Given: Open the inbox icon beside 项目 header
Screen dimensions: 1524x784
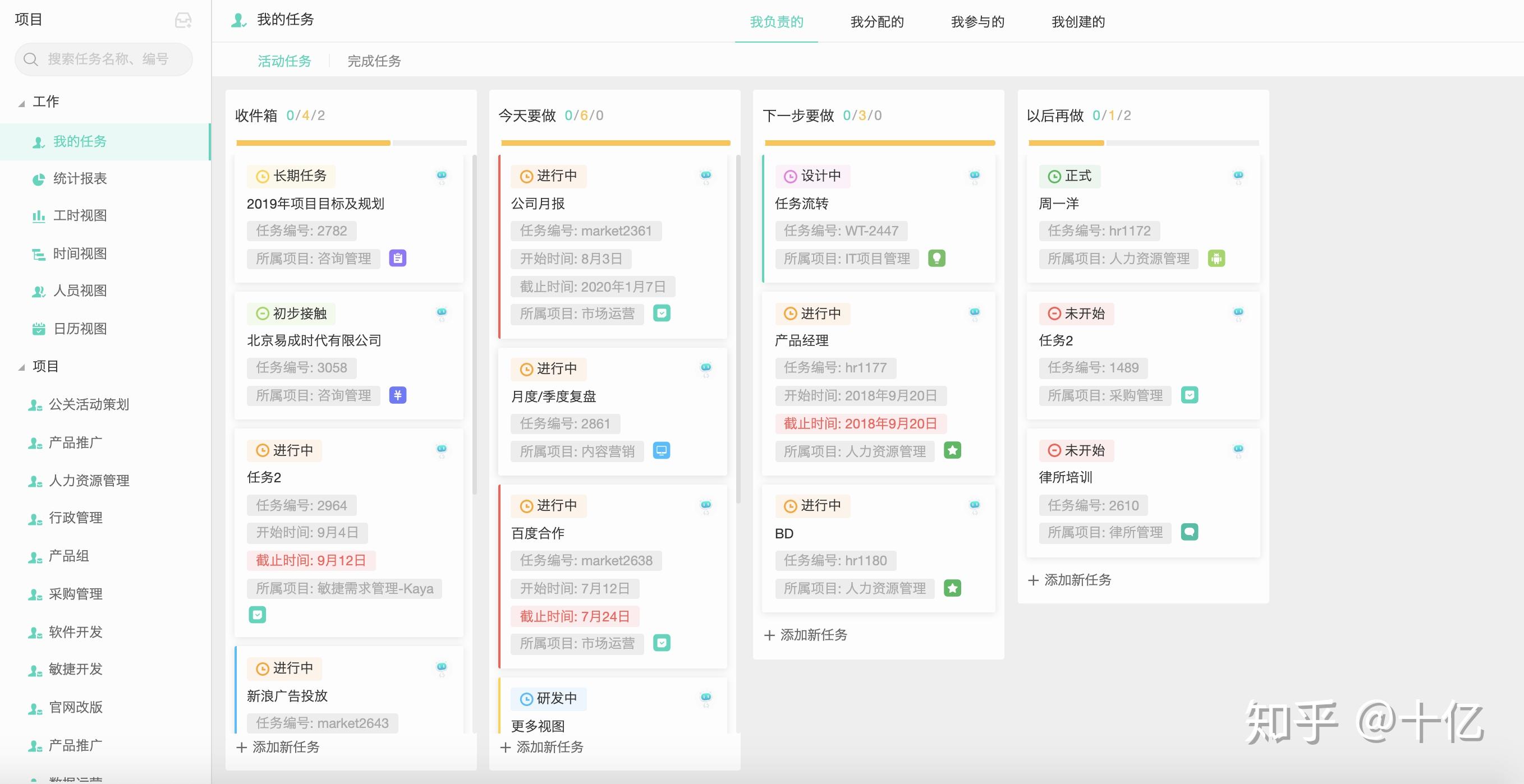Looking at the screenshot, I should click(x=183, y=21).
